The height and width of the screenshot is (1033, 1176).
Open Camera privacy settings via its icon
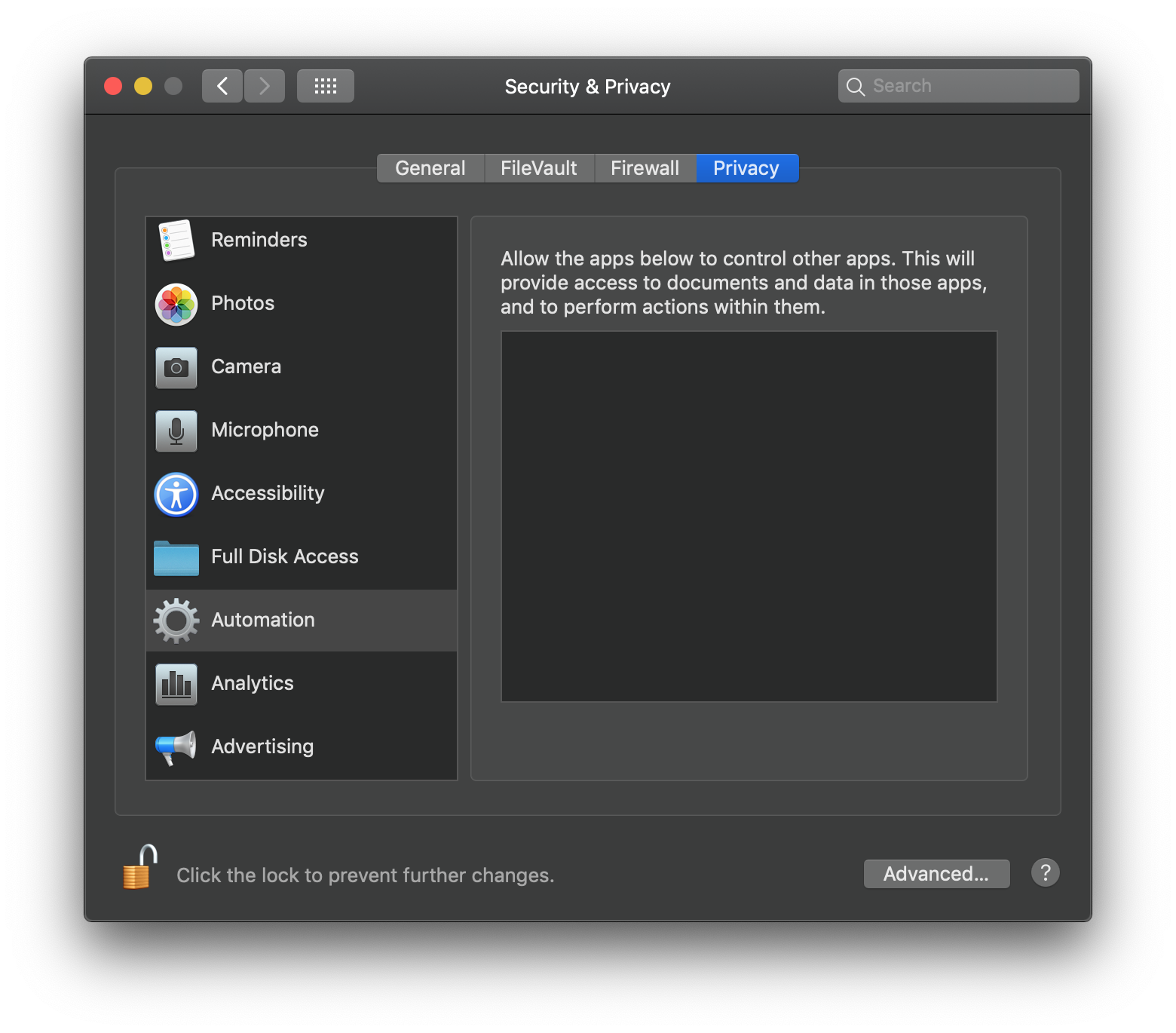(x=176, y=368)
